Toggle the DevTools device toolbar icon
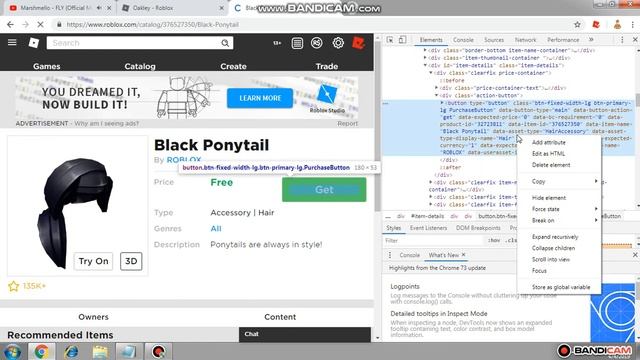The width and height of the screenshot is (640, 360). (402, 40)
